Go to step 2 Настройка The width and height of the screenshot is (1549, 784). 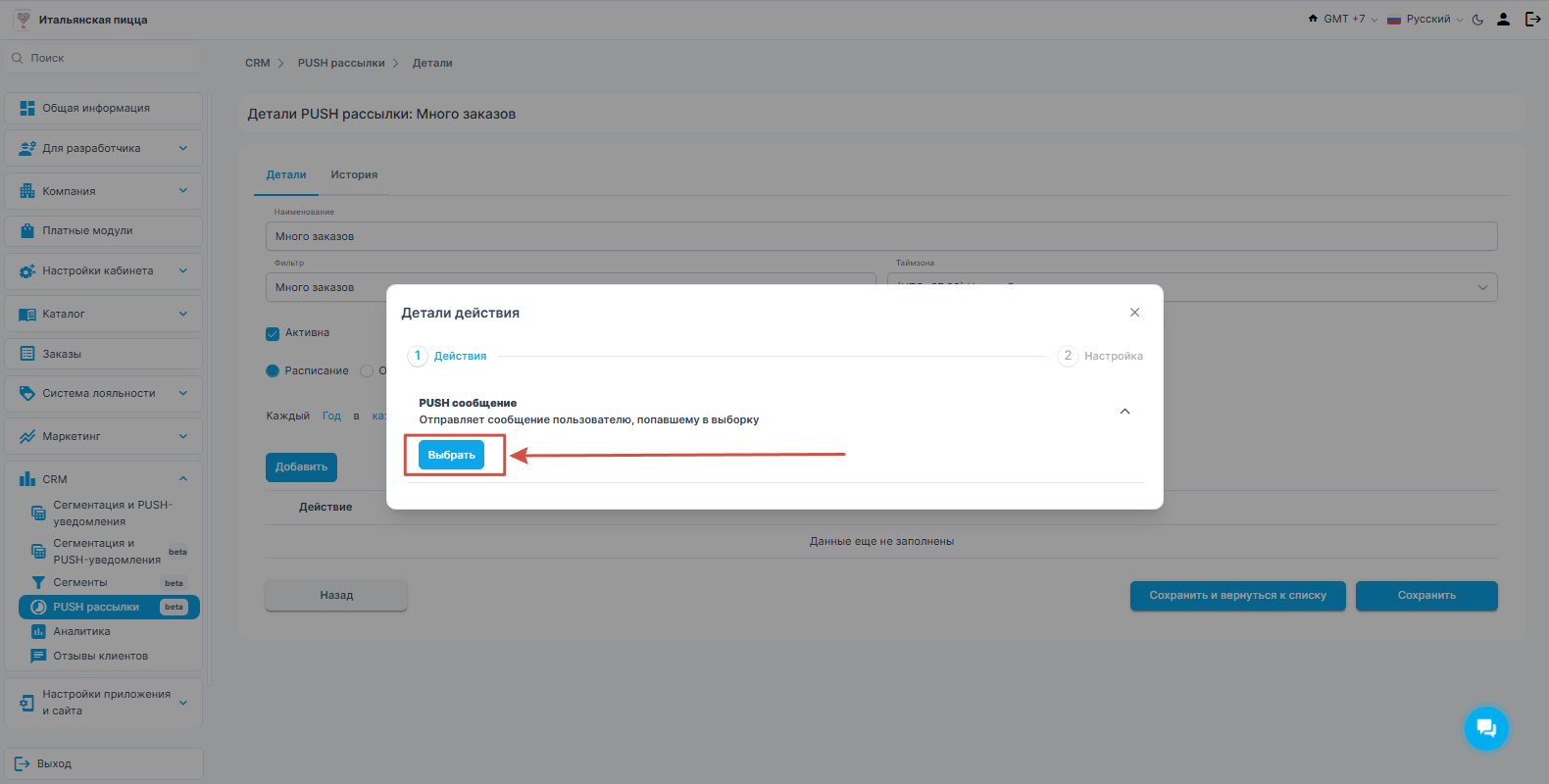tap(1100, 356)
